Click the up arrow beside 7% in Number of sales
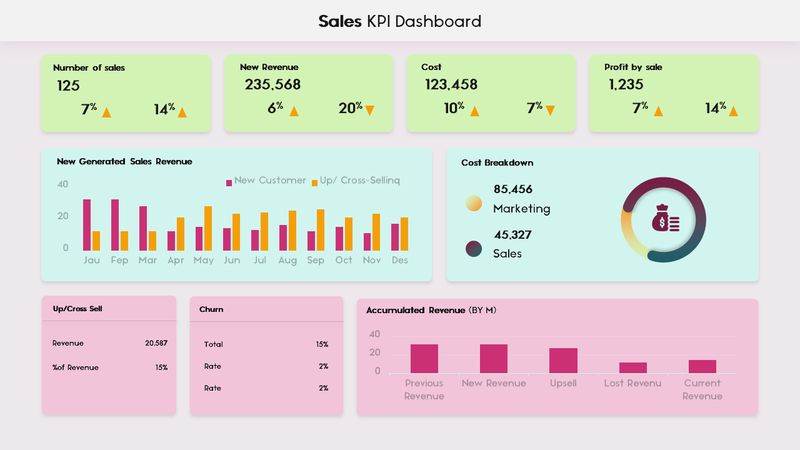The image size is (800, 450). pos(106,112)
